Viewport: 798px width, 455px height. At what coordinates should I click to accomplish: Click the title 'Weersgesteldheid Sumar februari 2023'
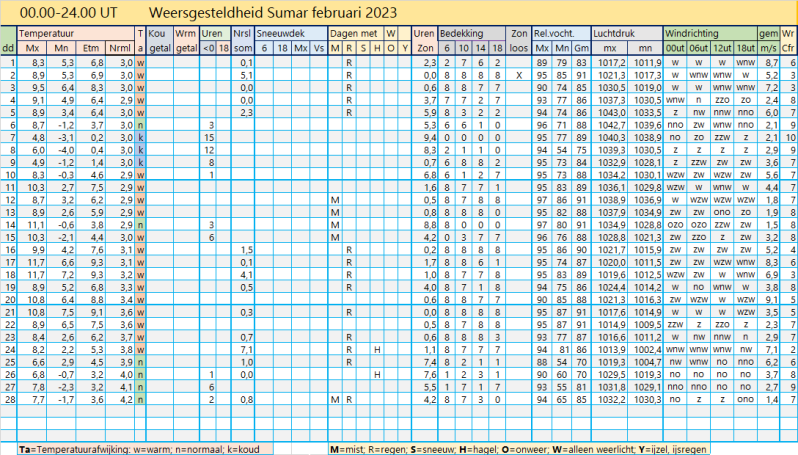pos(271,13)
